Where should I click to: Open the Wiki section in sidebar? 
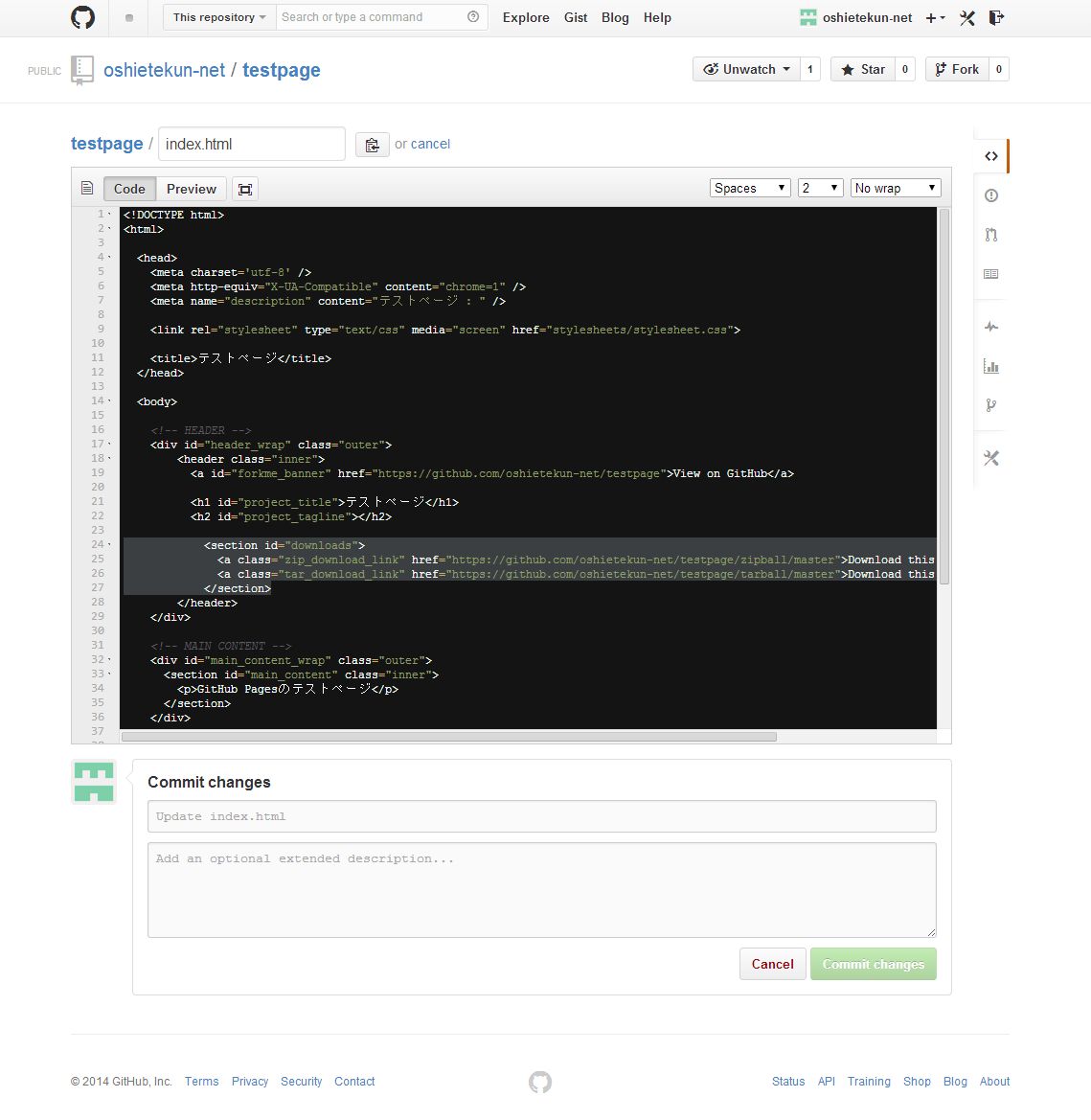tap(991, 274)
